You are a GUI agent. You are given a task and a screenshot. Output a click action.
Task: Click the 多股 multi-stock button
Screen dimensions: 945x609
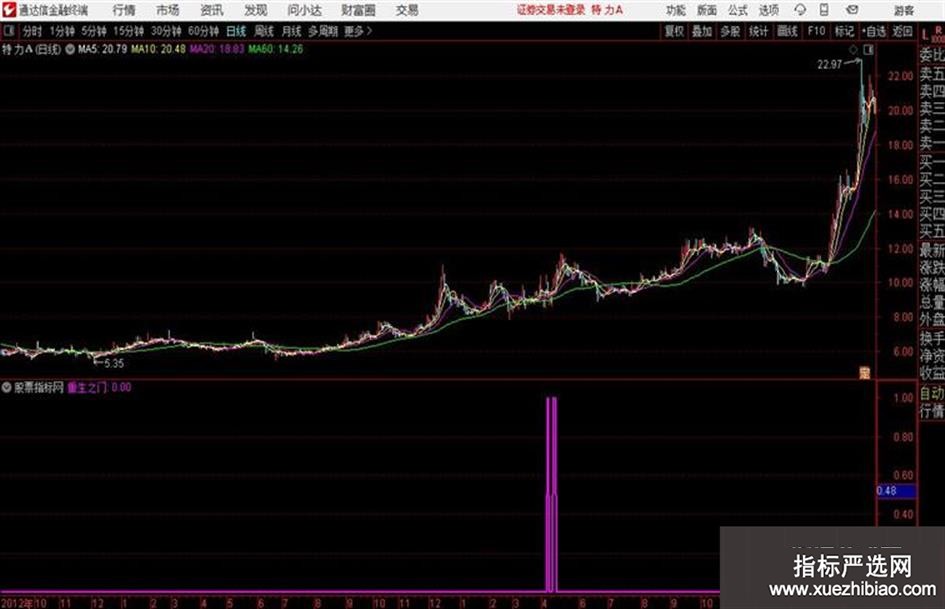click(730, 31)
